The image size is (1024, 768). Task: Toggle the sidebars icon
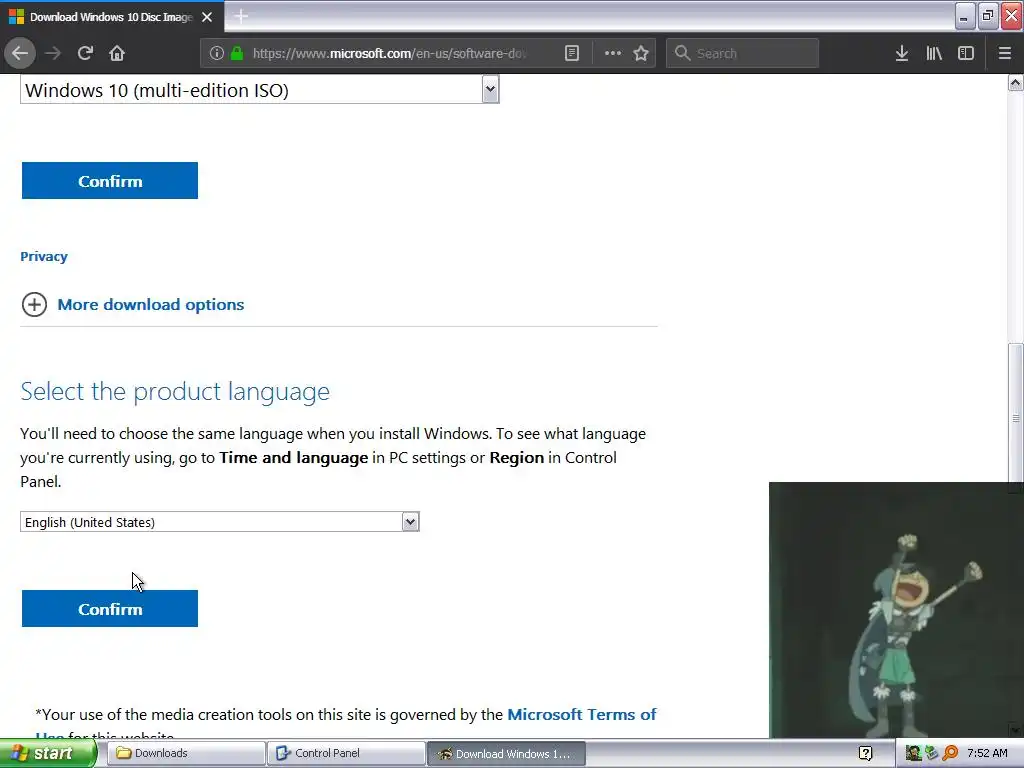966,53
